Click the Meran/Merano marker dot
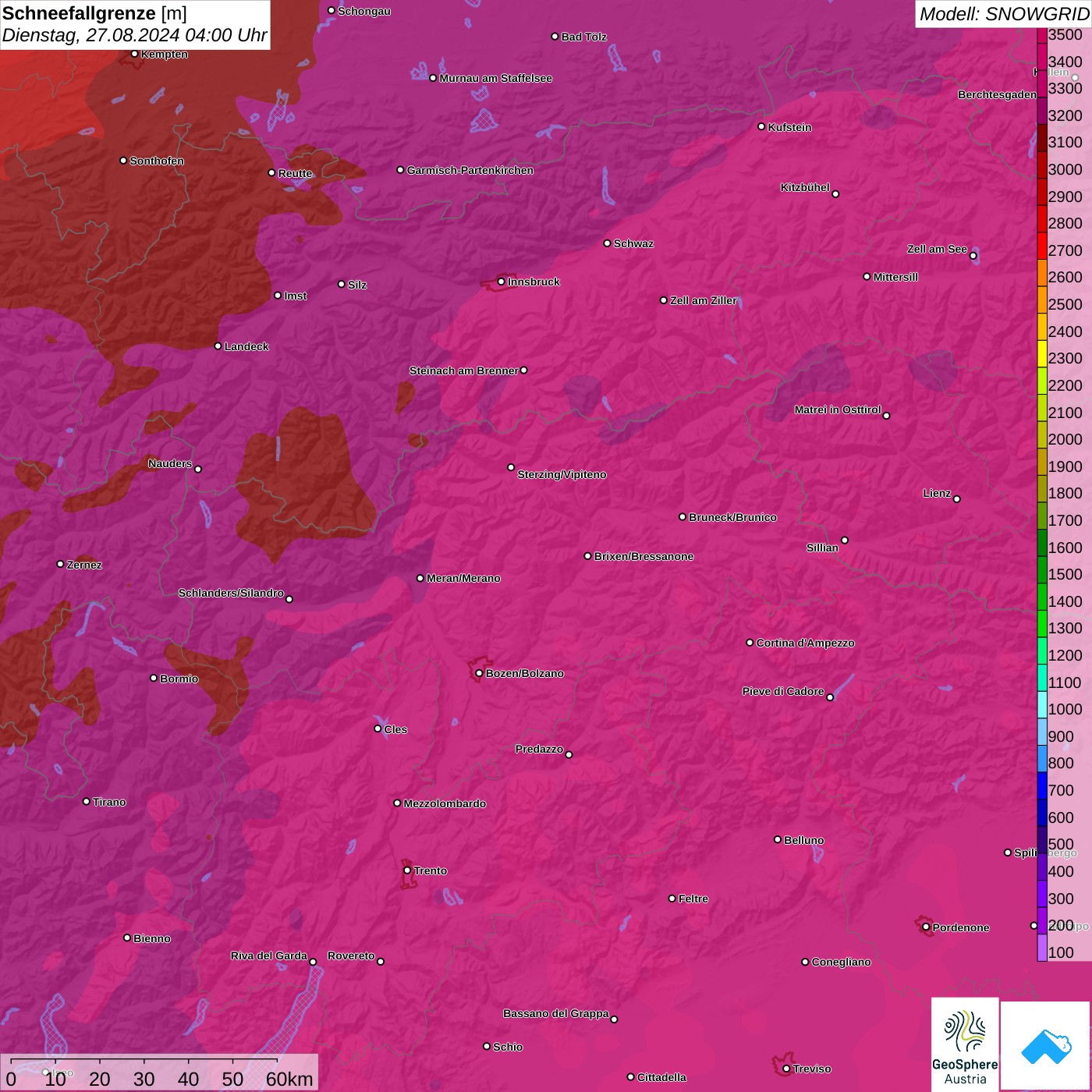Screen dimensions: 1092x1092 [x=420, y=578]
